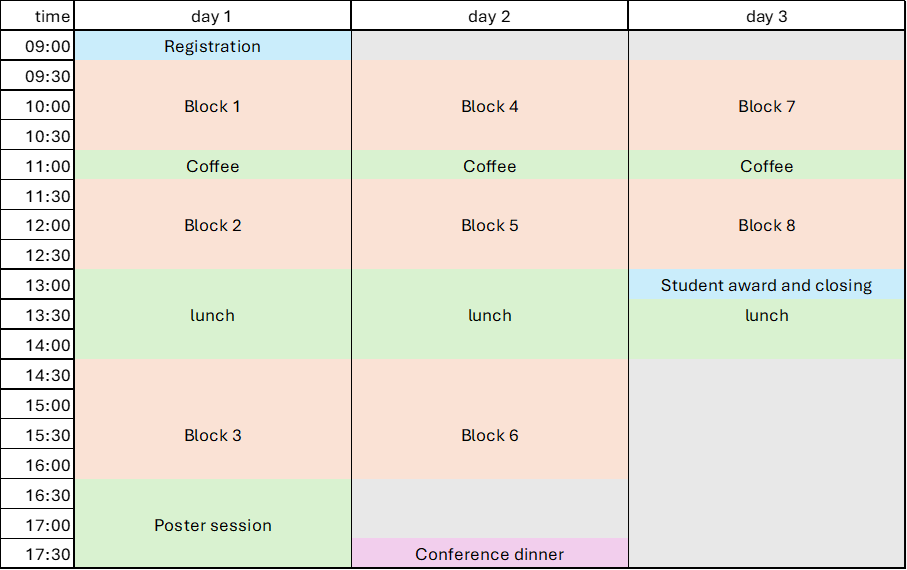Click the Coffee cell below Block 7
The height and width of the screenshot is (570, 907).
point(767,166)
